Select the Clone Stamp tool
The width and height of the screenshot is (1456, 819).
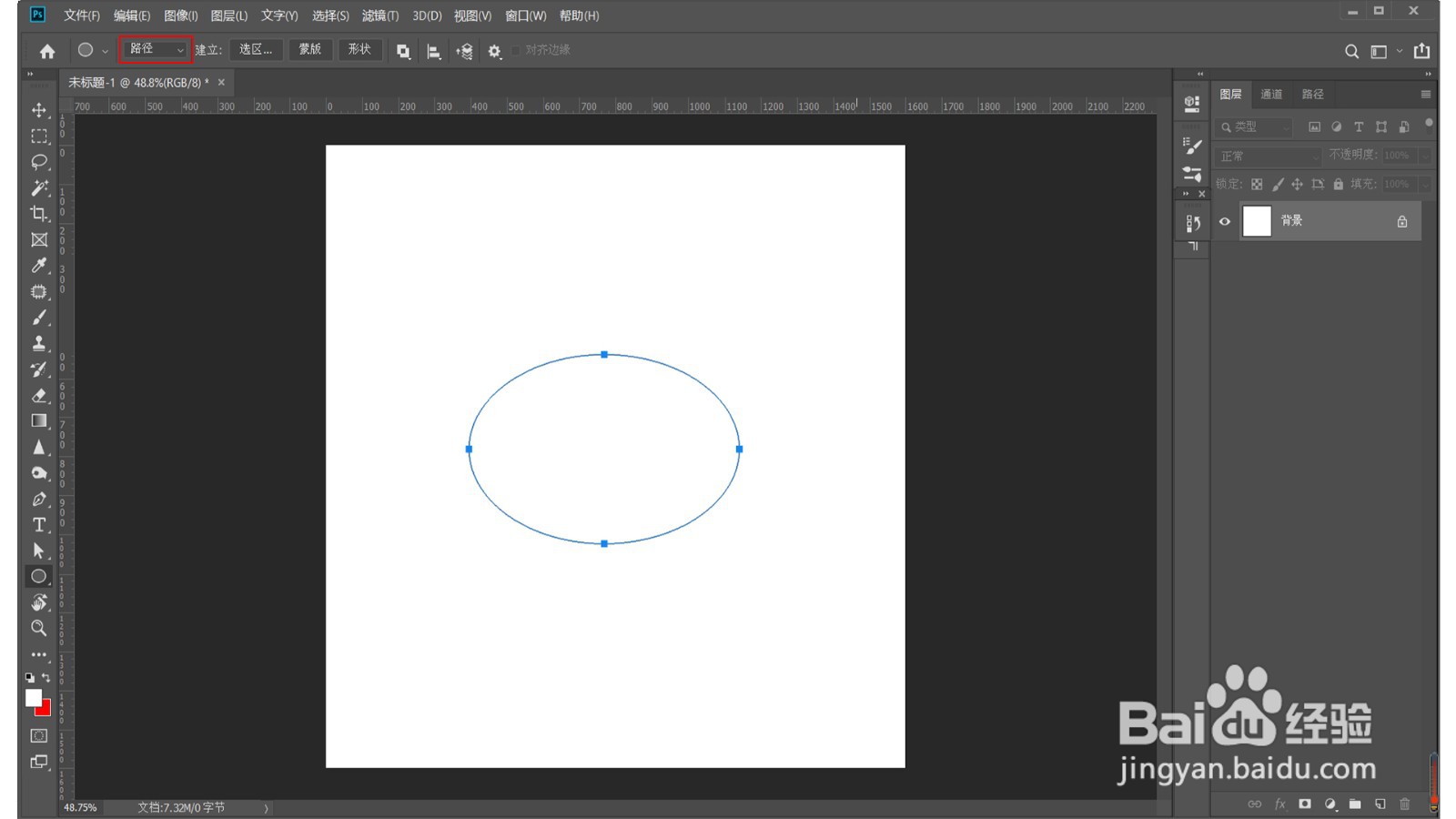[39, 344]
